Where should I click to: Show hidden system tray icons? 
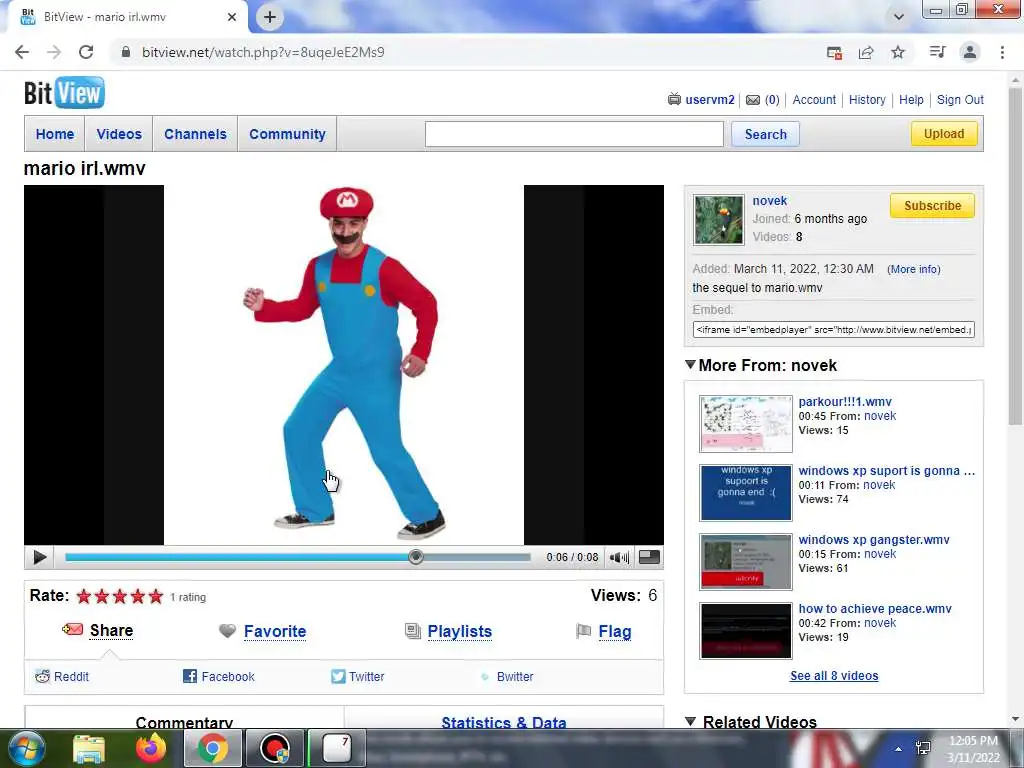(x=899, y=749)
